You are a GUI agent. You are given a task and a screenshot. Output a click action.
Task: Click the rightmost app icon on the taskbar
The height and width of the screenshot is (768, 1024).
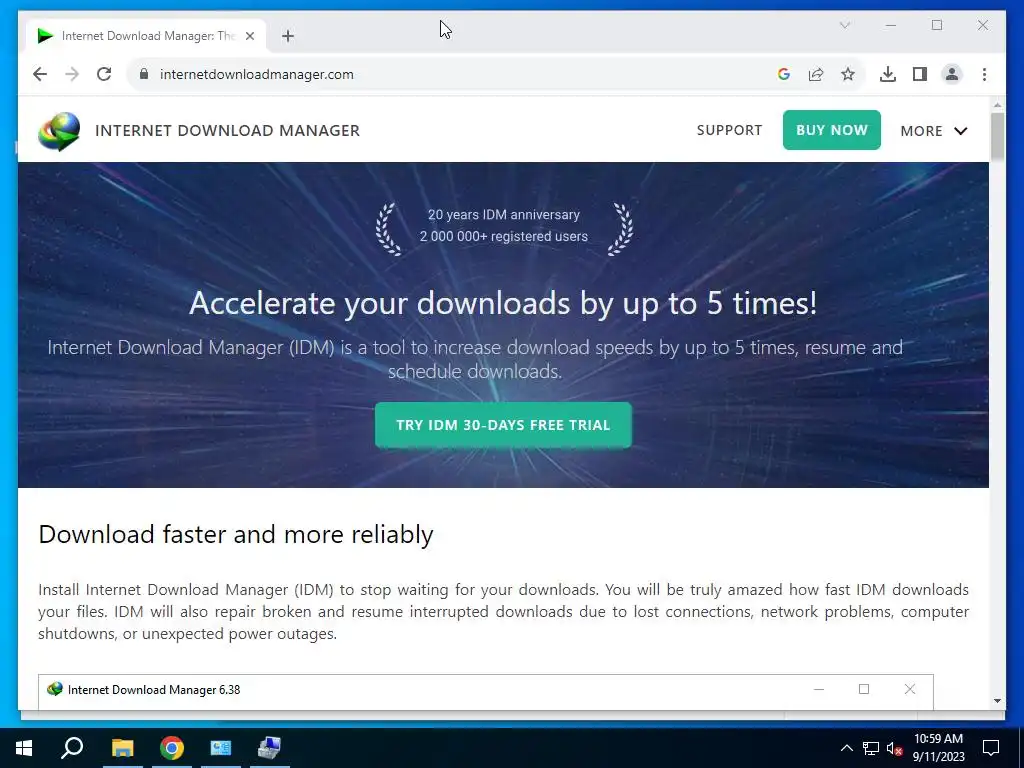coord(269,748)
